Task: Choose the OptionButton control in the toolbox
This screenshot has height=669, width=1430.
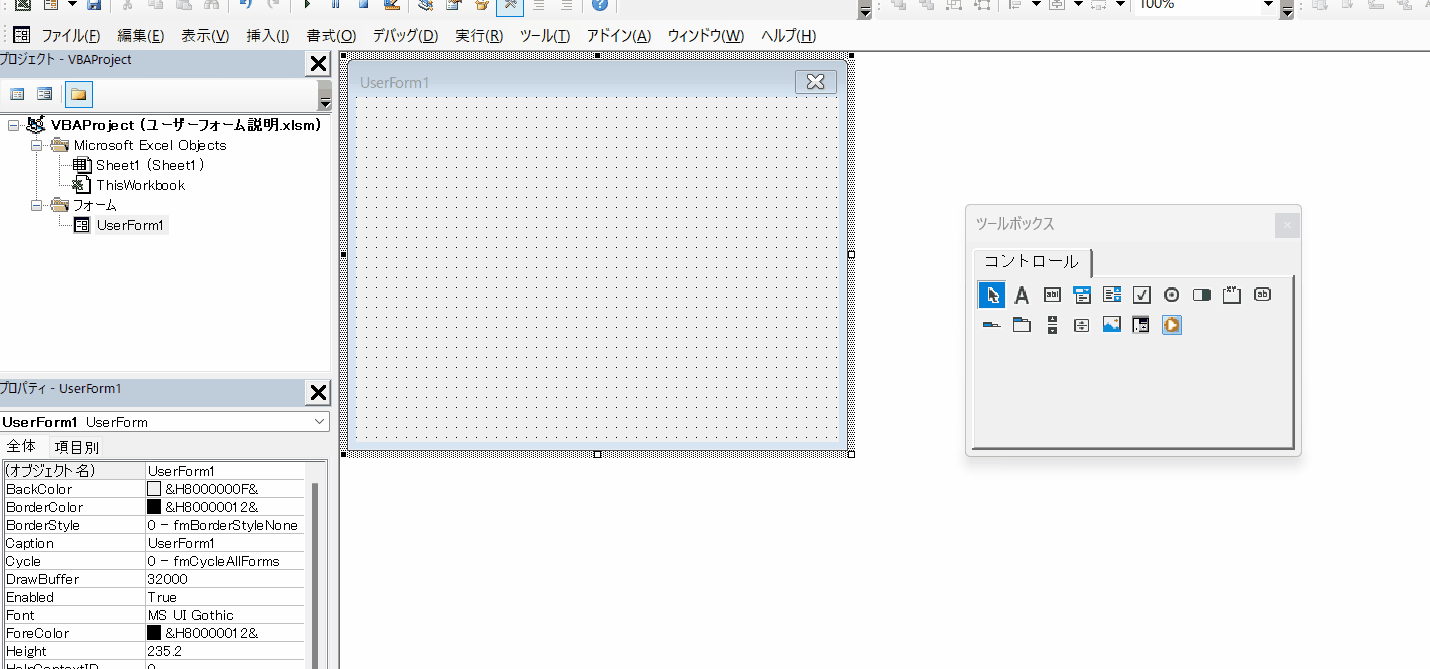Action: pos(1172,295)
